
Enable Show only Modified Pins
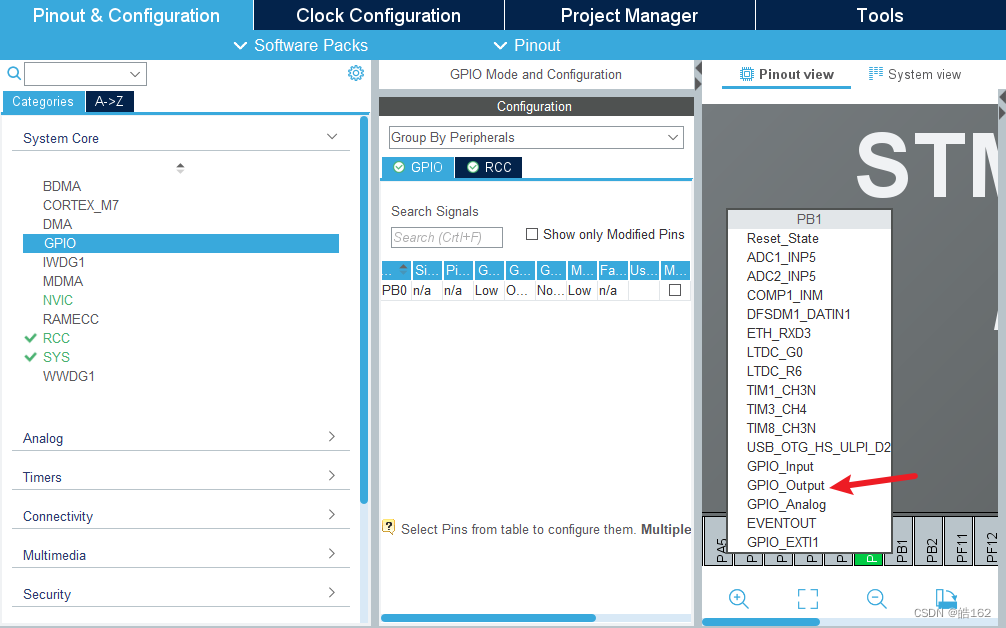pos(531,234)
